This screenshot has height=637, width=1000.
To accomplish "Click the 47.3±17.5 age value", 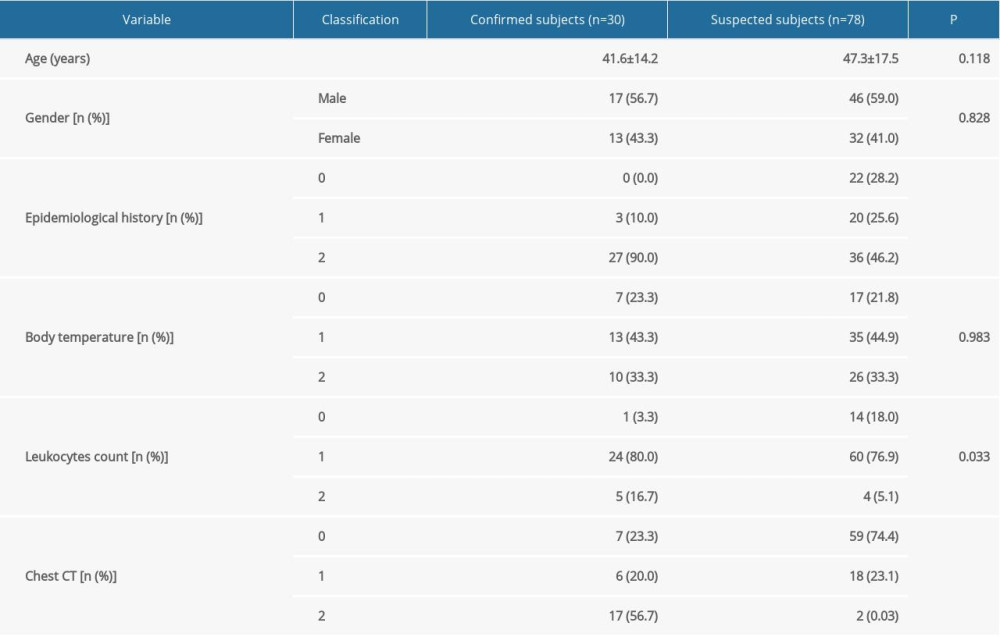I will 870,58.
